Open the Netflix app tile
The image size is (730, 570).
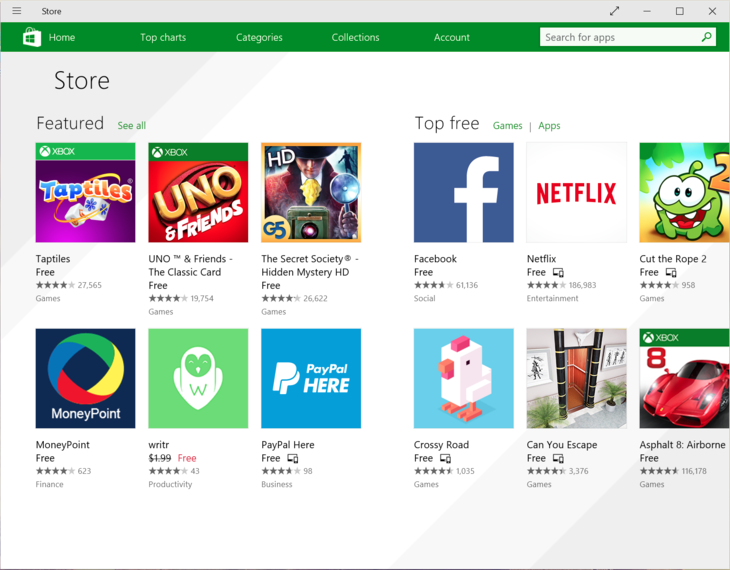point(576,192)
